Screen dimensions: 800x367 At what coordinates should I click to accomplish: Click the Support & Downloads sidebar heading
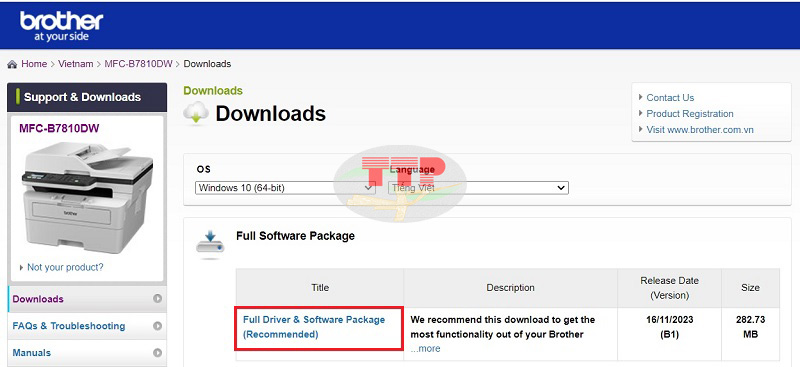tap(87, 97)
